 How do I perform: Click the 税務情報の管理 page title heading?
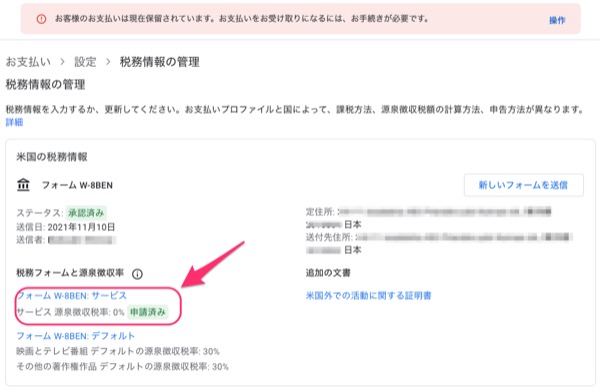pos(45,85)
